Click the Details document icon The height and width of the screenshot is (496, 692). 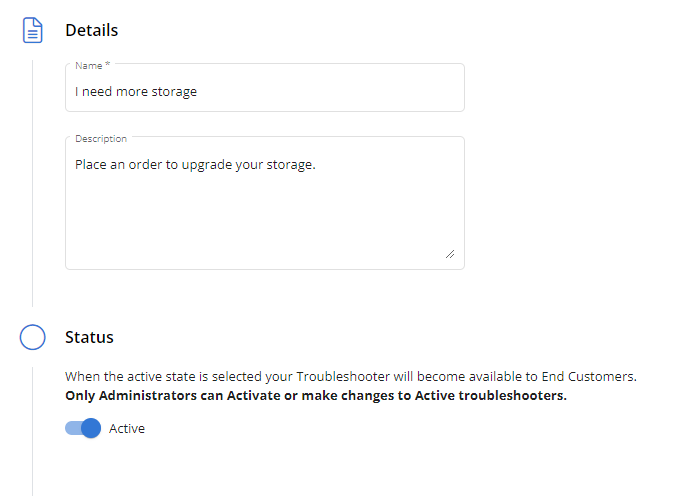[x=33, y=30]
